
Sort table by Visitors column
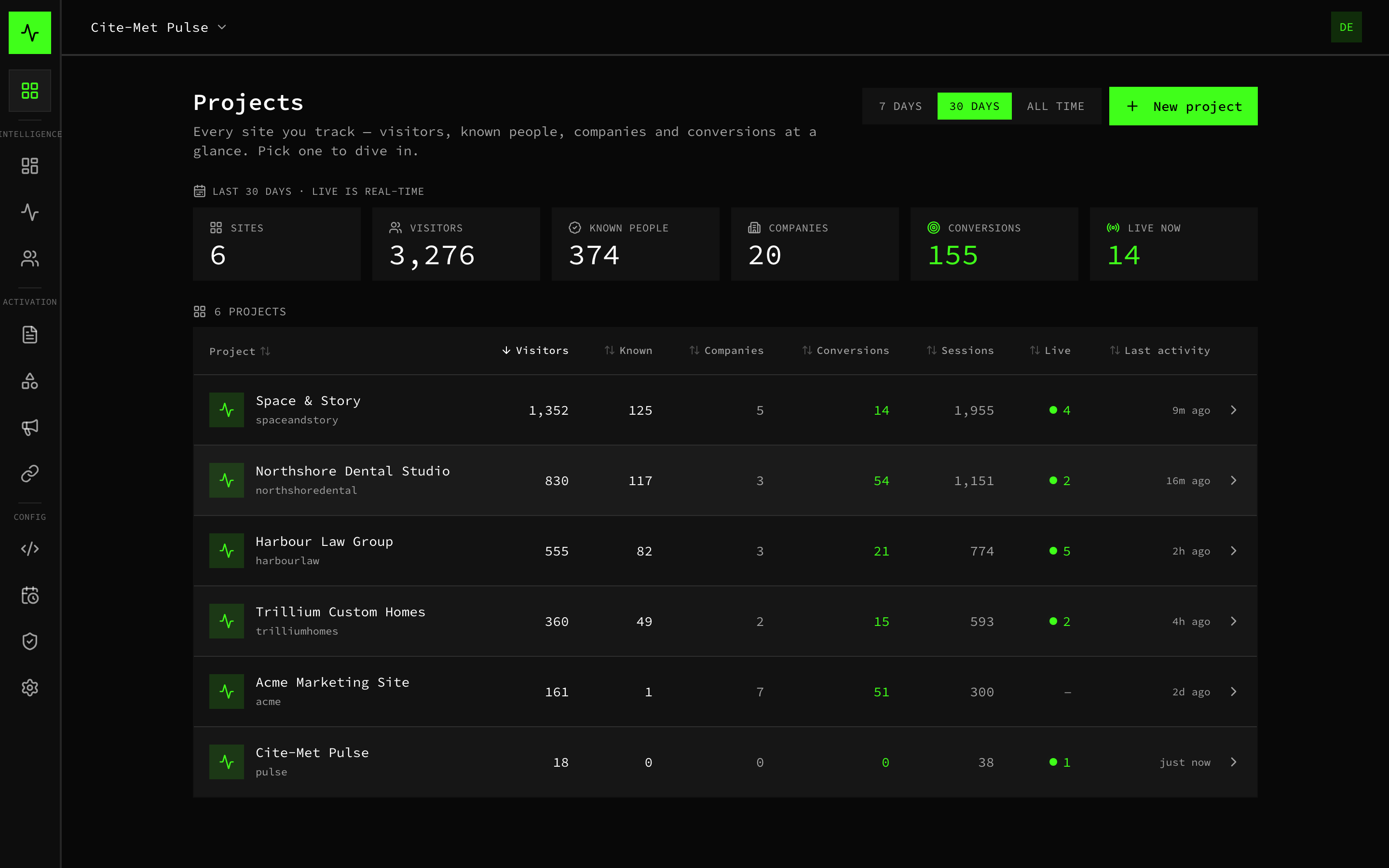[x=535, y=350]
